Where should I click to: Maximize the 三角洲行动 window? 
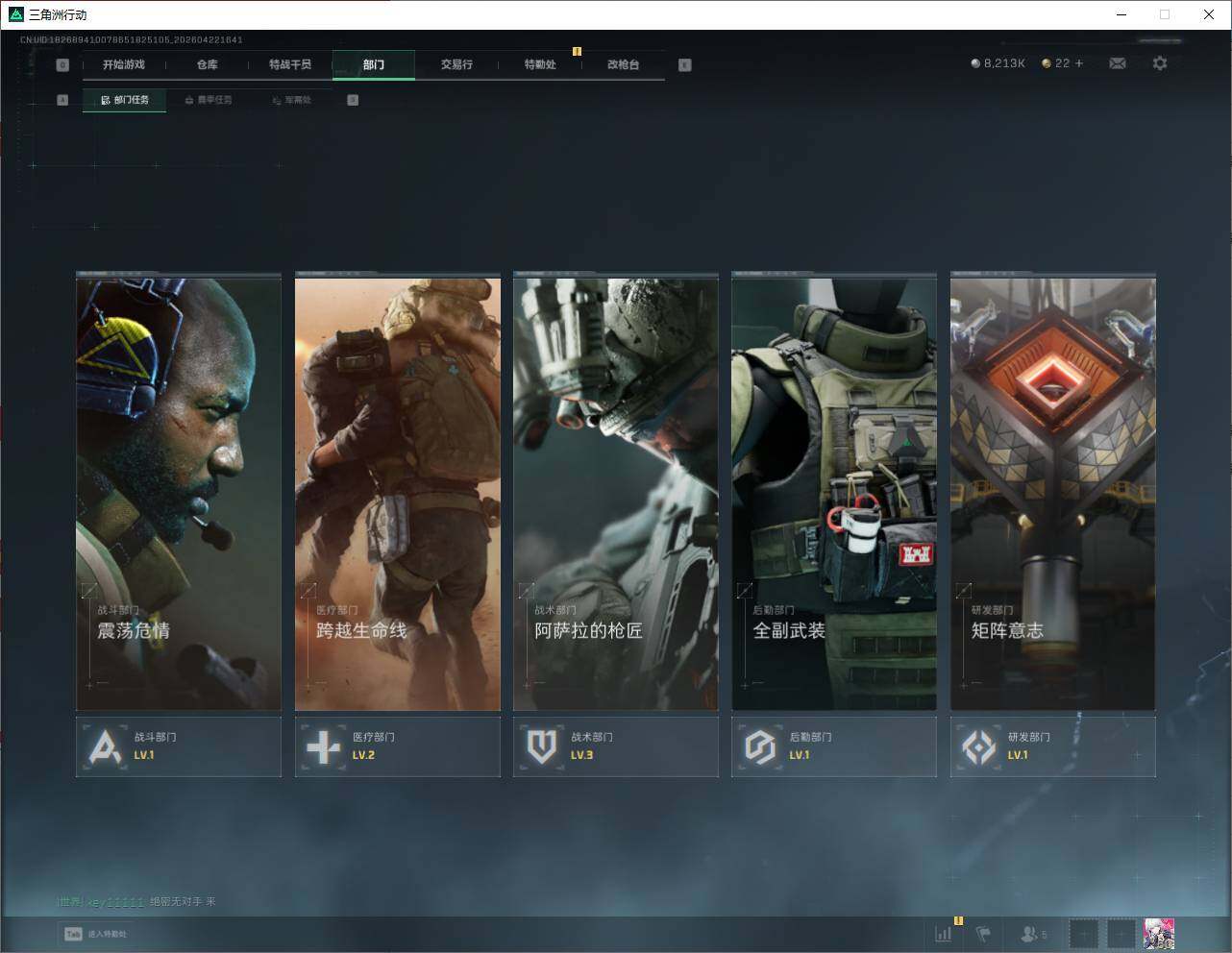click(x=1165, y=14)
